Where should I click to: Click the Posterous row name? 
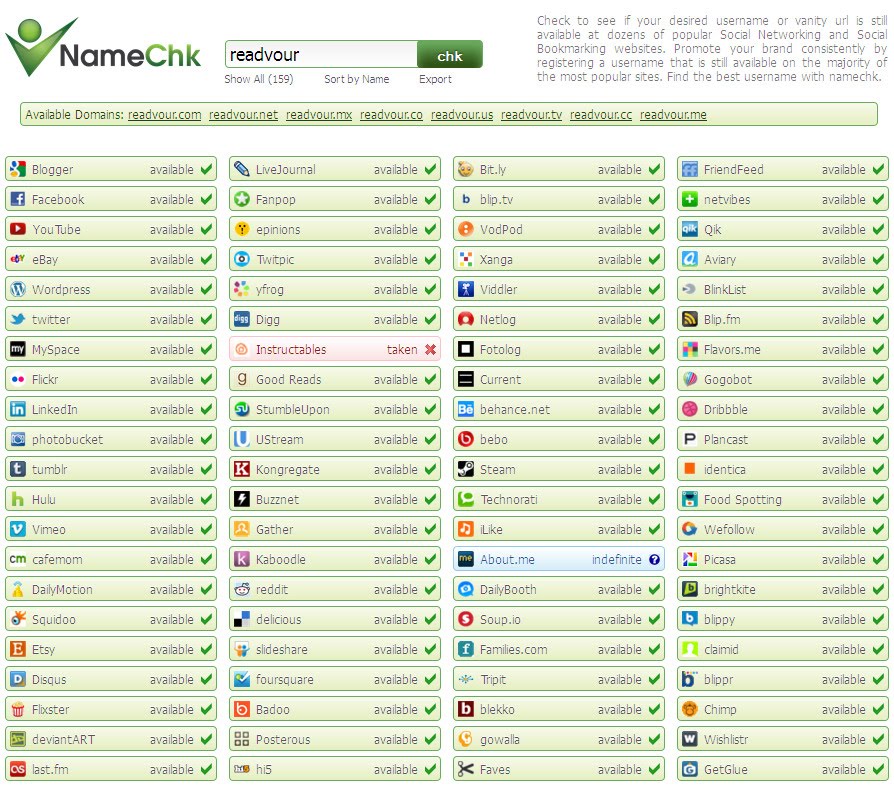[x=283, y=739]
